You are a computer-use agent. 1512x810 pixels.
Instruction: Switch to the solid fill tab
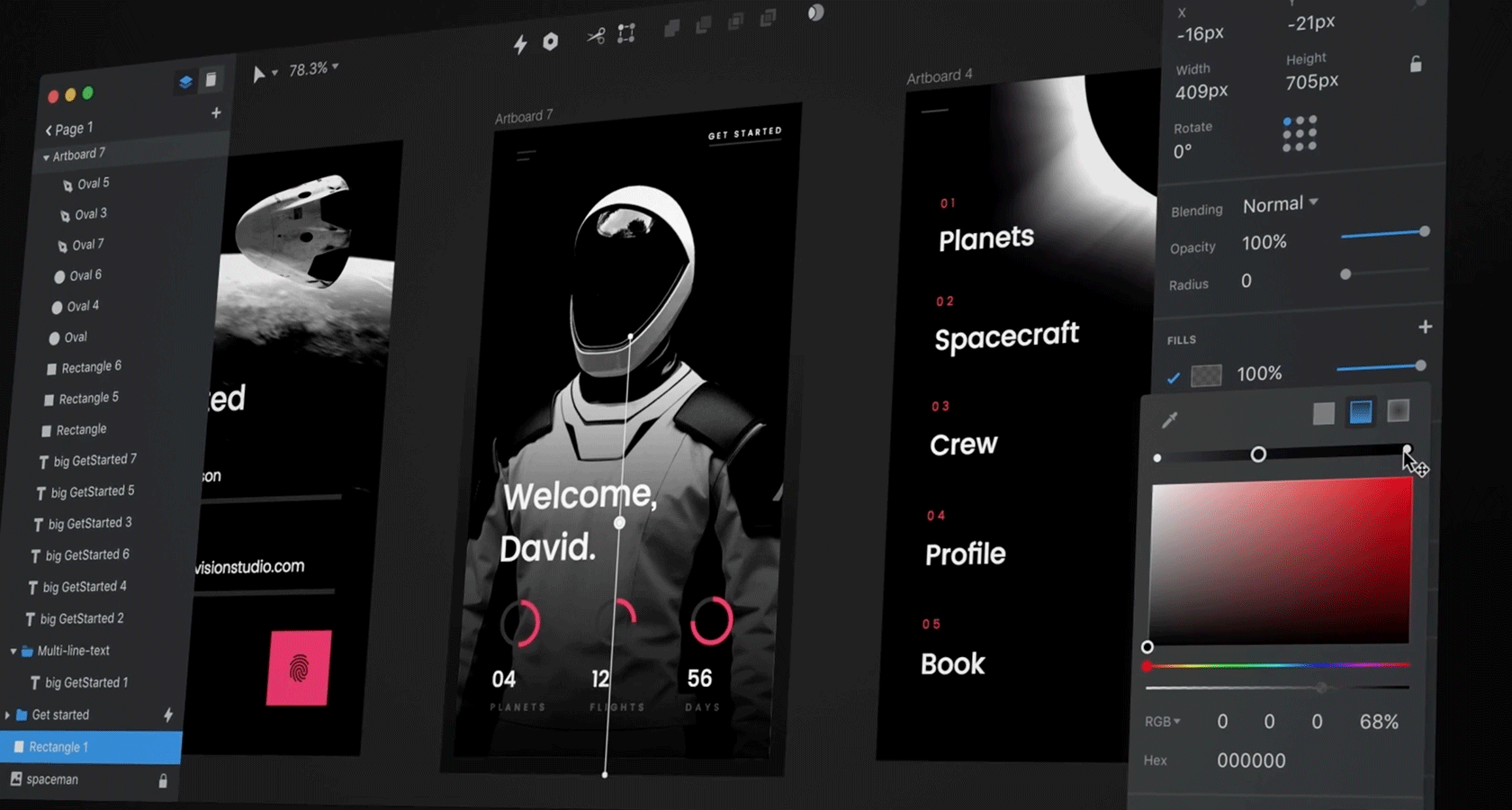pos(1323,413)
